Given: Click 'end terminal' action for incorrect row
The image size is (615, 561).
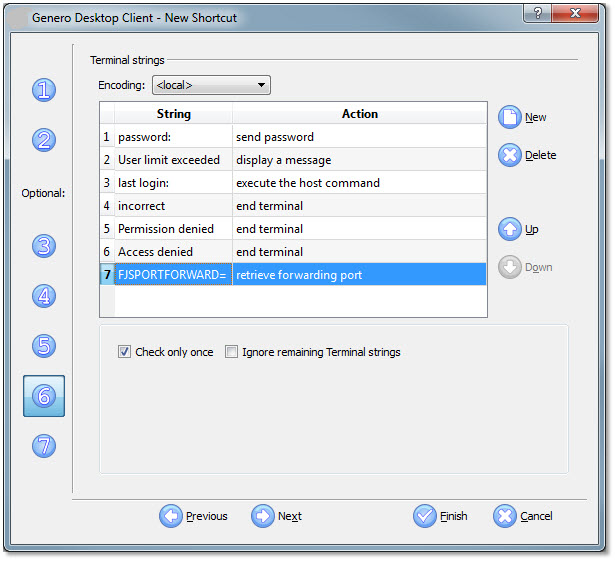Looking at the screenshot, I should (359, 206).
